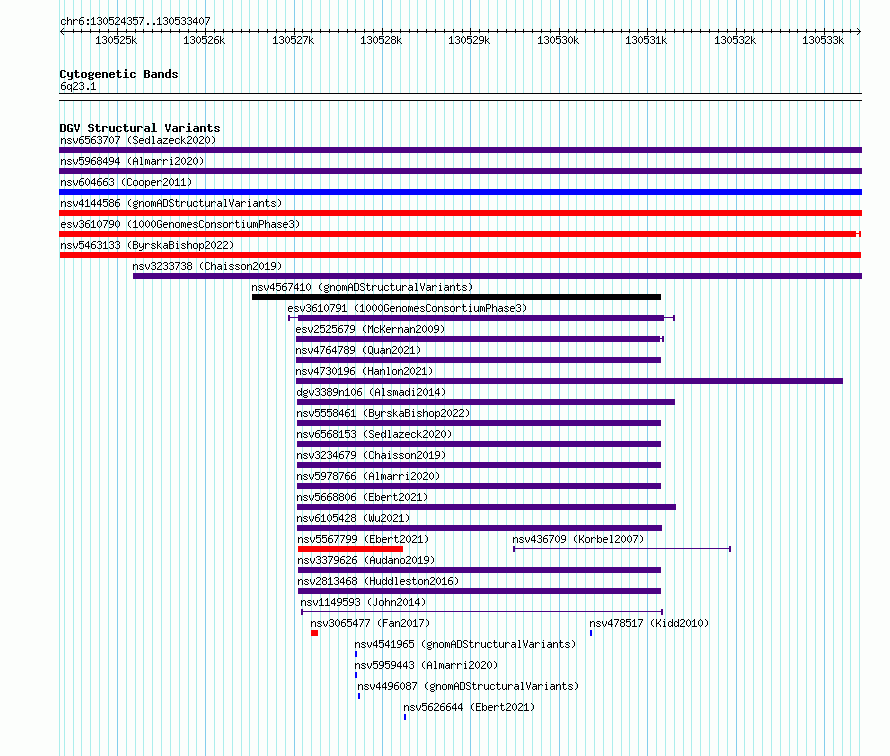Select the nsv5968494 (Almarri2020) variant label
Image resolution: width=890 pixels, height=756 pixels.
[132, 161]
